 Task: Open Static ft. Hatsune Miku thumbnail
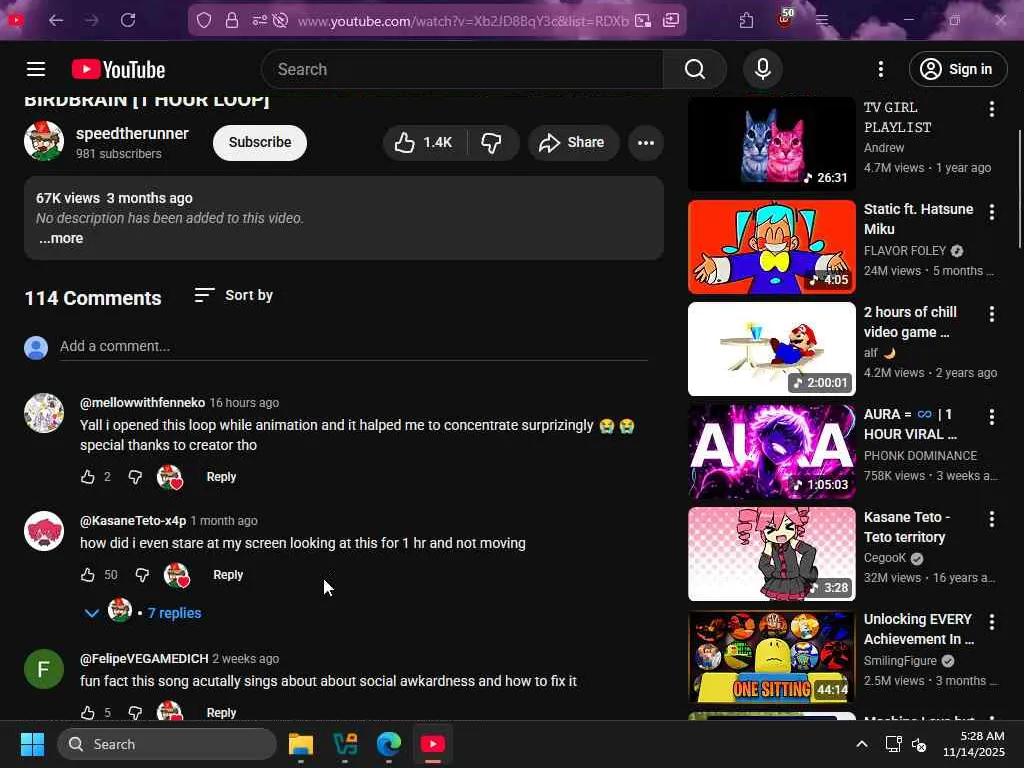pyautogui.click(x=771, y=247)
